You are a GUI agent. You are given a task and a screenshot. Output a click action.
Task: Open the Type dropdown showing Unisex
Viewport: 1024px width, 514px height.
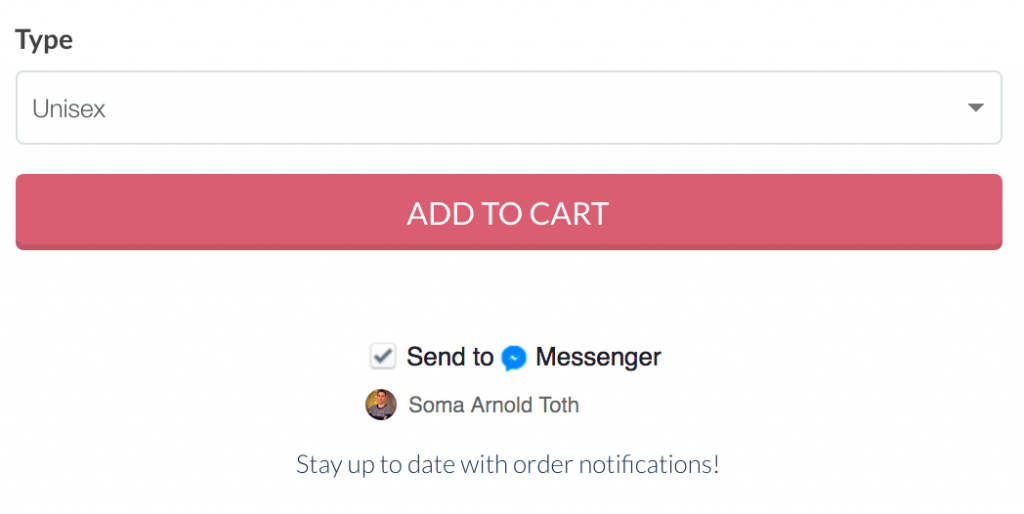tap(509, 108)
